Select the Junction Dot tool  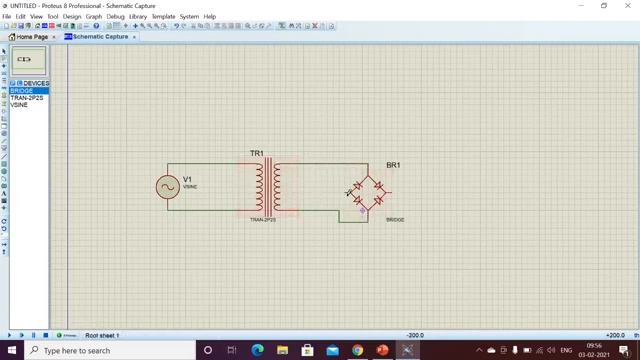coord(4,66)
